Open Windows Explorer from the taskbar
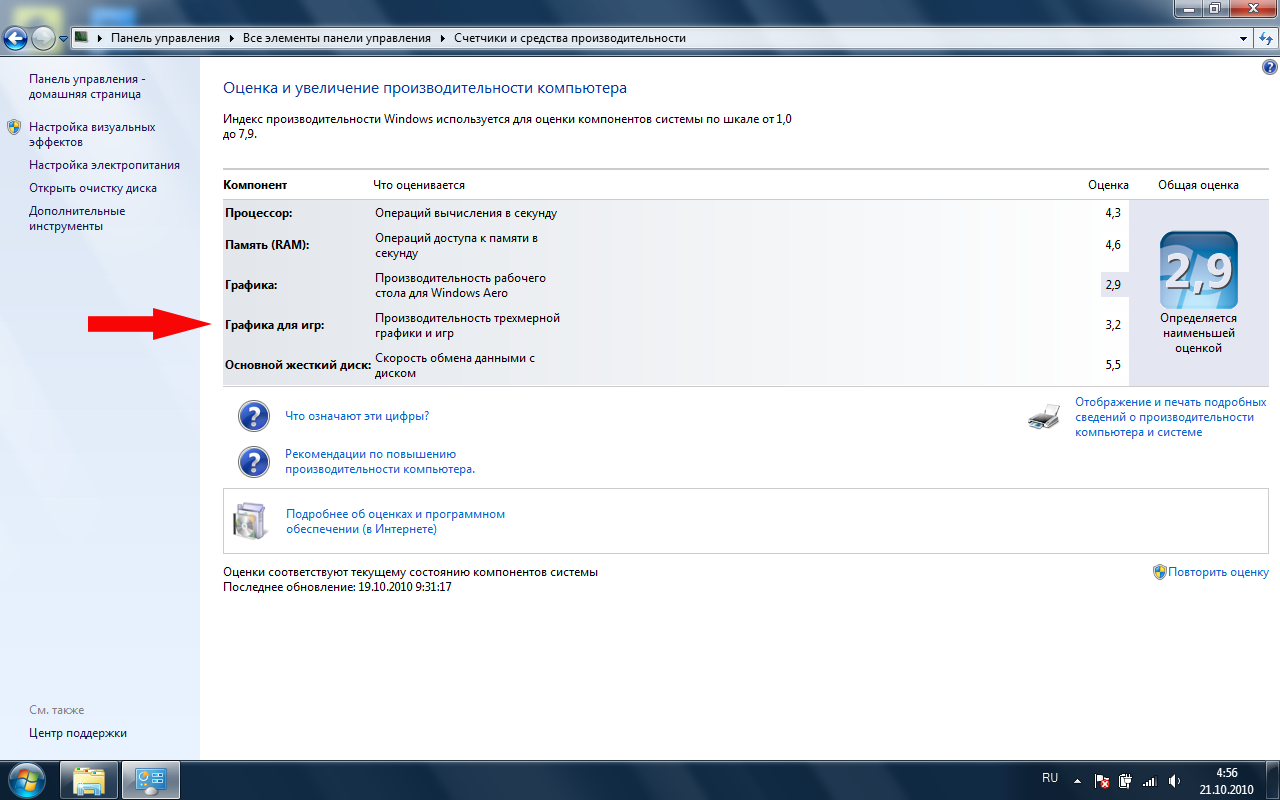The width and height of the screenshot is (1280, 800). [89, 780]
